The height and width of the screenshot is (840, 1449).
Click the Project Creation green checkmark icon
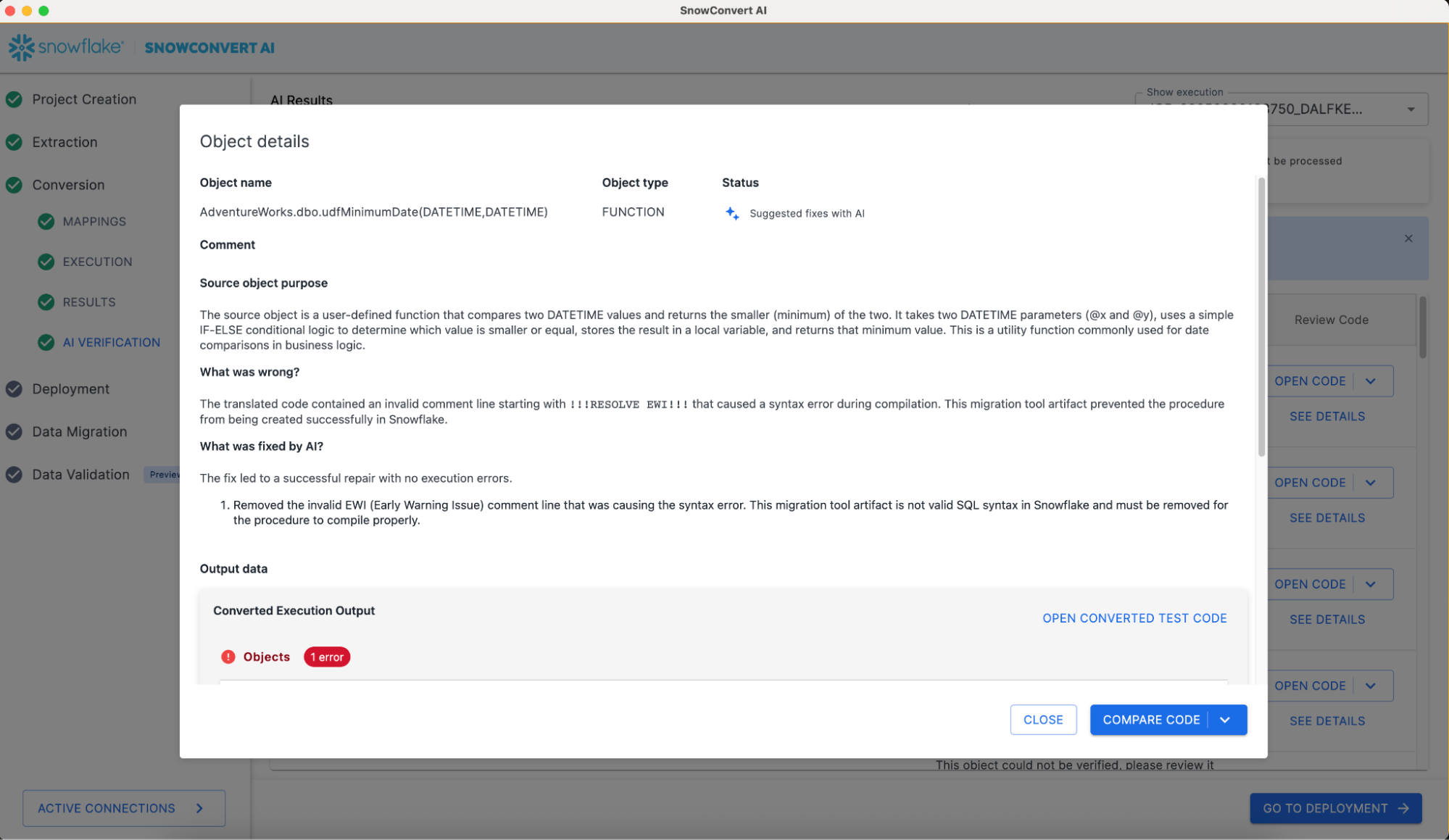pyautogui.click(x=14, y=99)
